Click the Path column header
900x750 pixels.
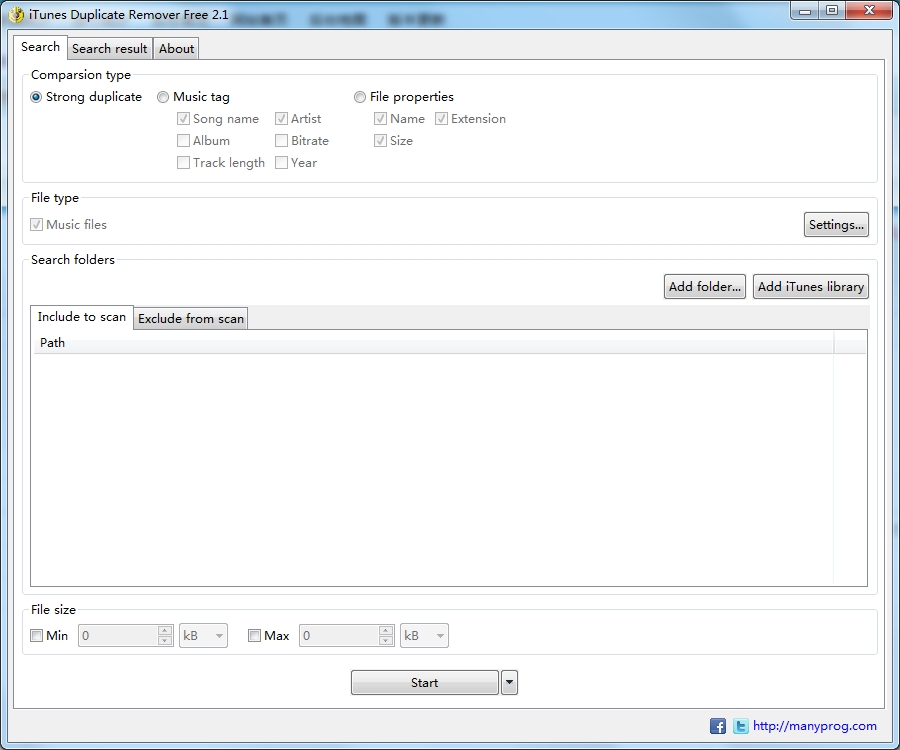[x=433, y=343]
